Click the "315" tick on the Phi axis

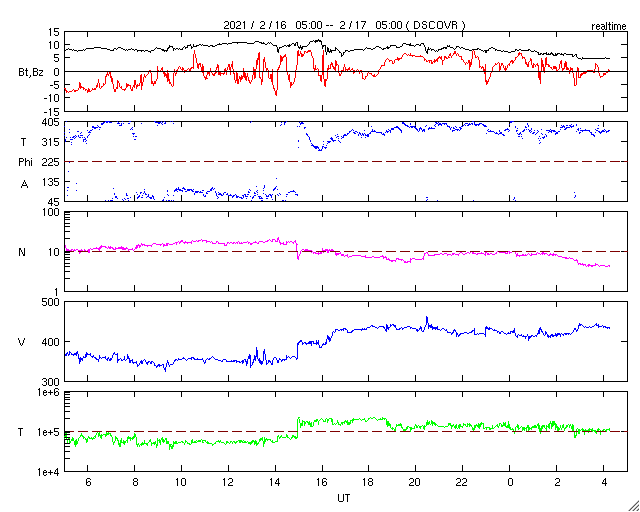[51, 142]
